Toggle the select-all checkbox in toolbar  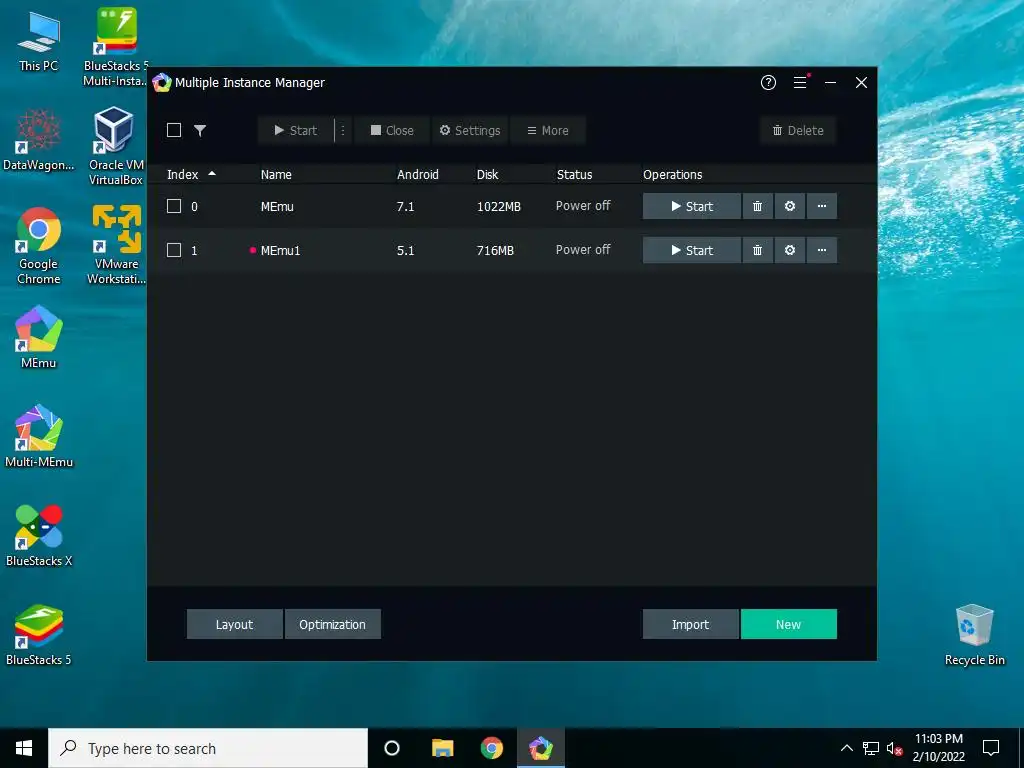174,130
